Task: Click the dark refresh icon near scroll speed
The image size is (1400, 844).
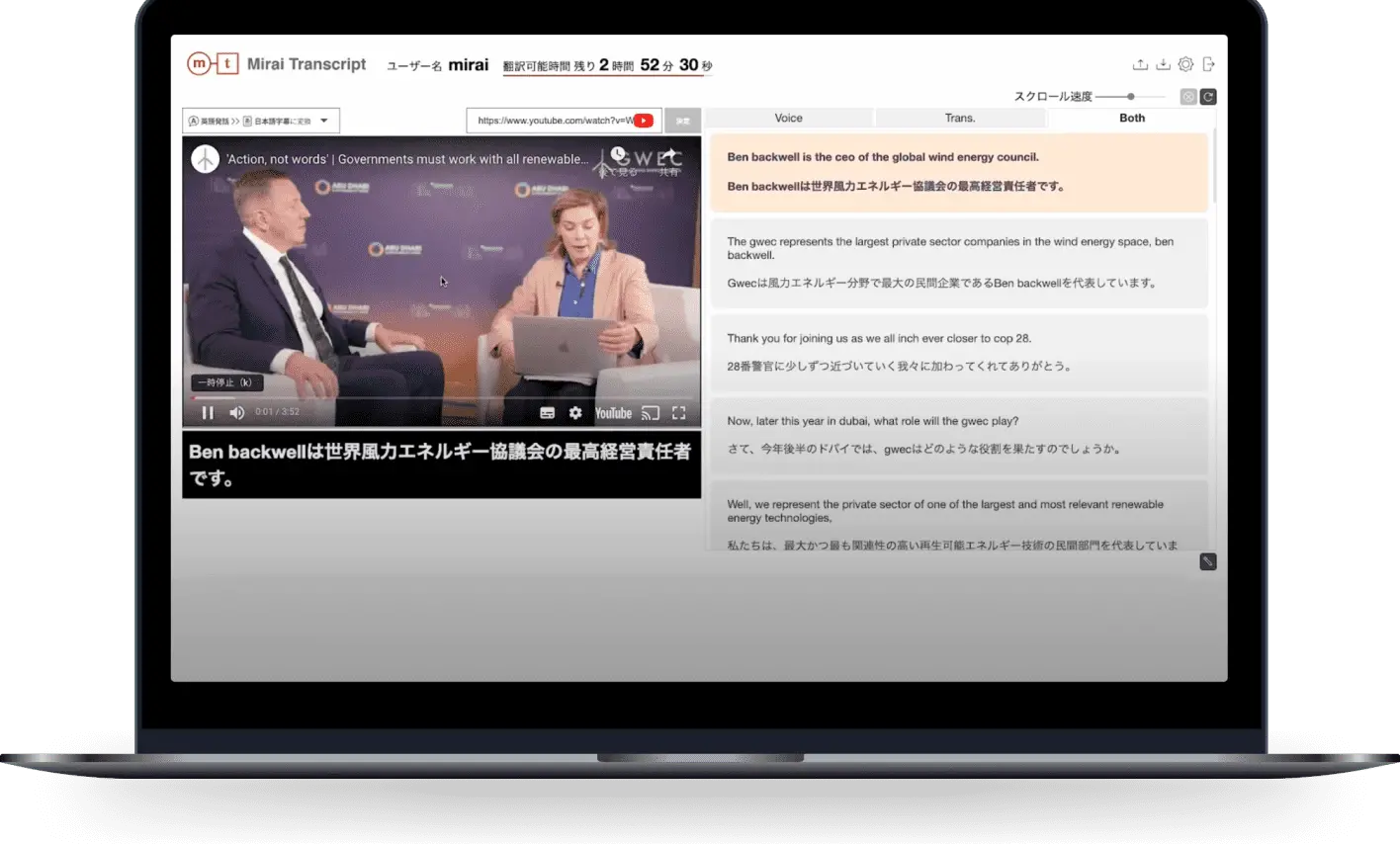Action: point(1208,97)
